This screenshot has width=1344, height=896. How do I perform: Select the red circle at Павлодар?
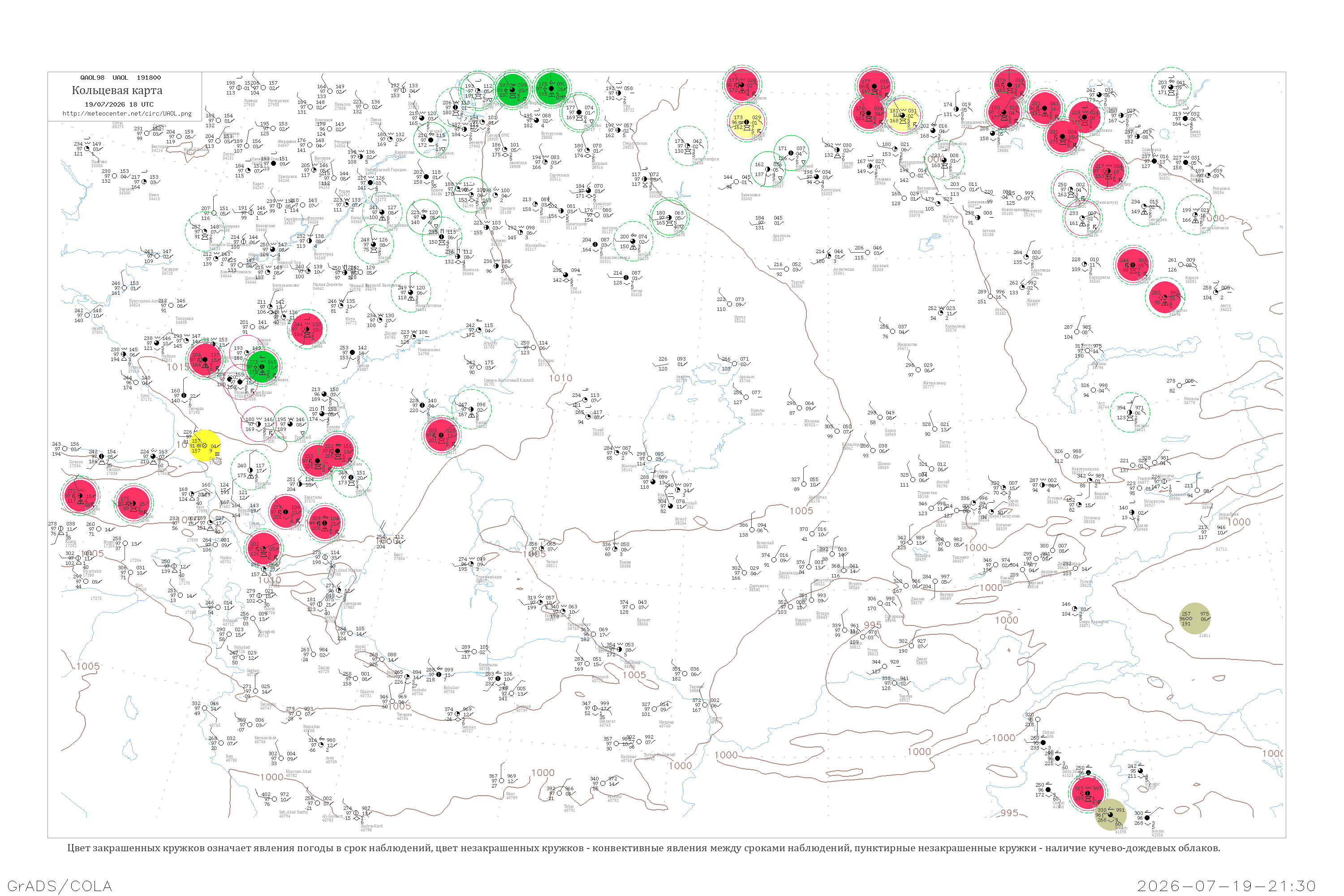click(1108, 170)
